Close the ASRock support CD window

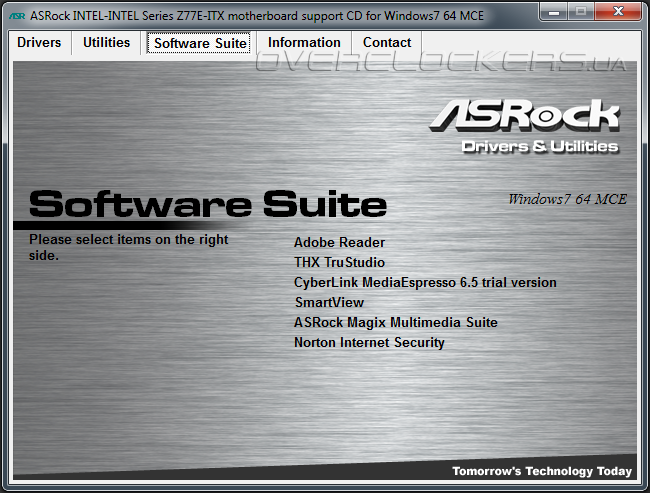(618, 12)
